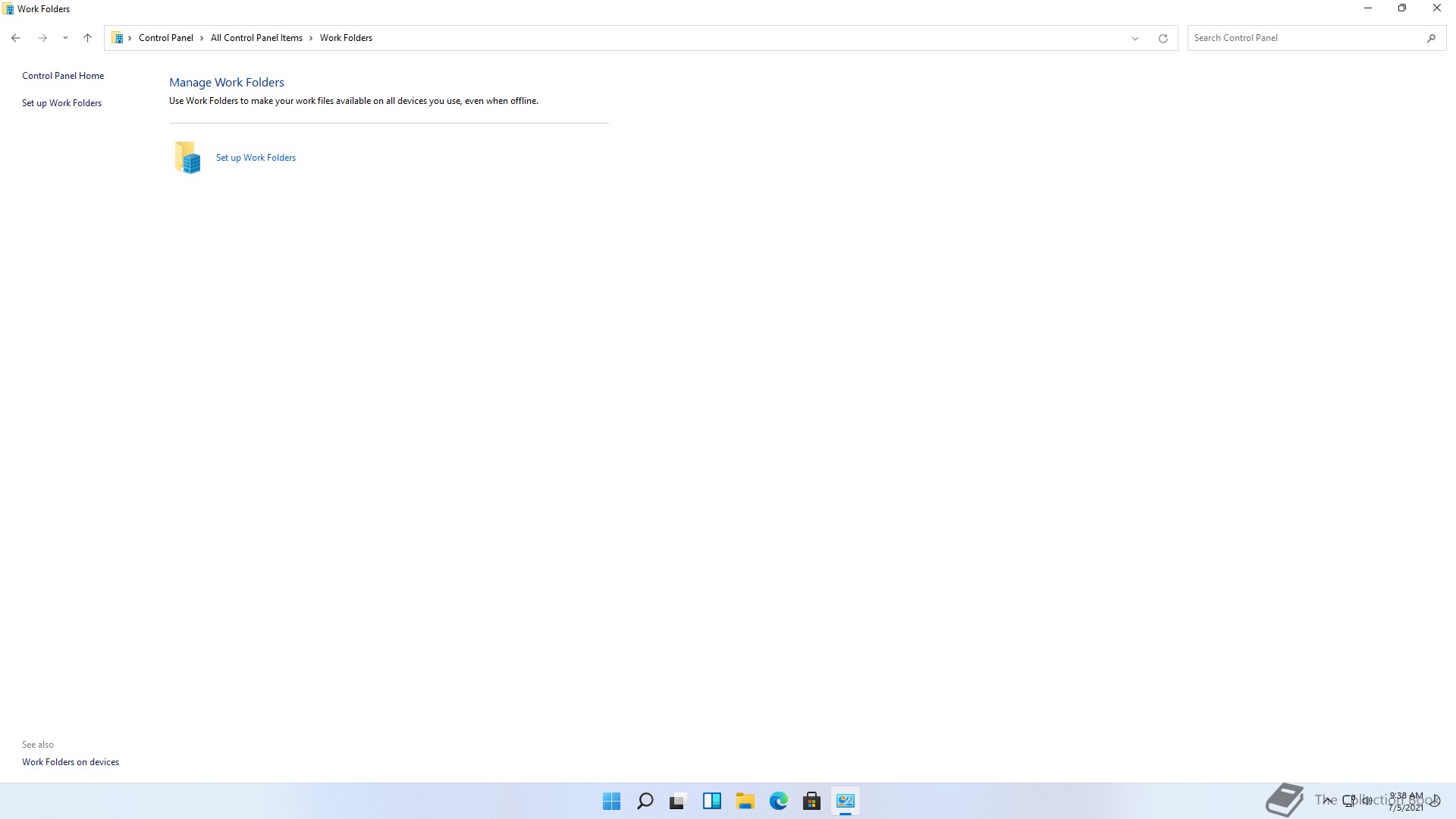The image size is (1456, 819).
Task: Go up one level with the up arrow
Action: (x=87, y=38)
